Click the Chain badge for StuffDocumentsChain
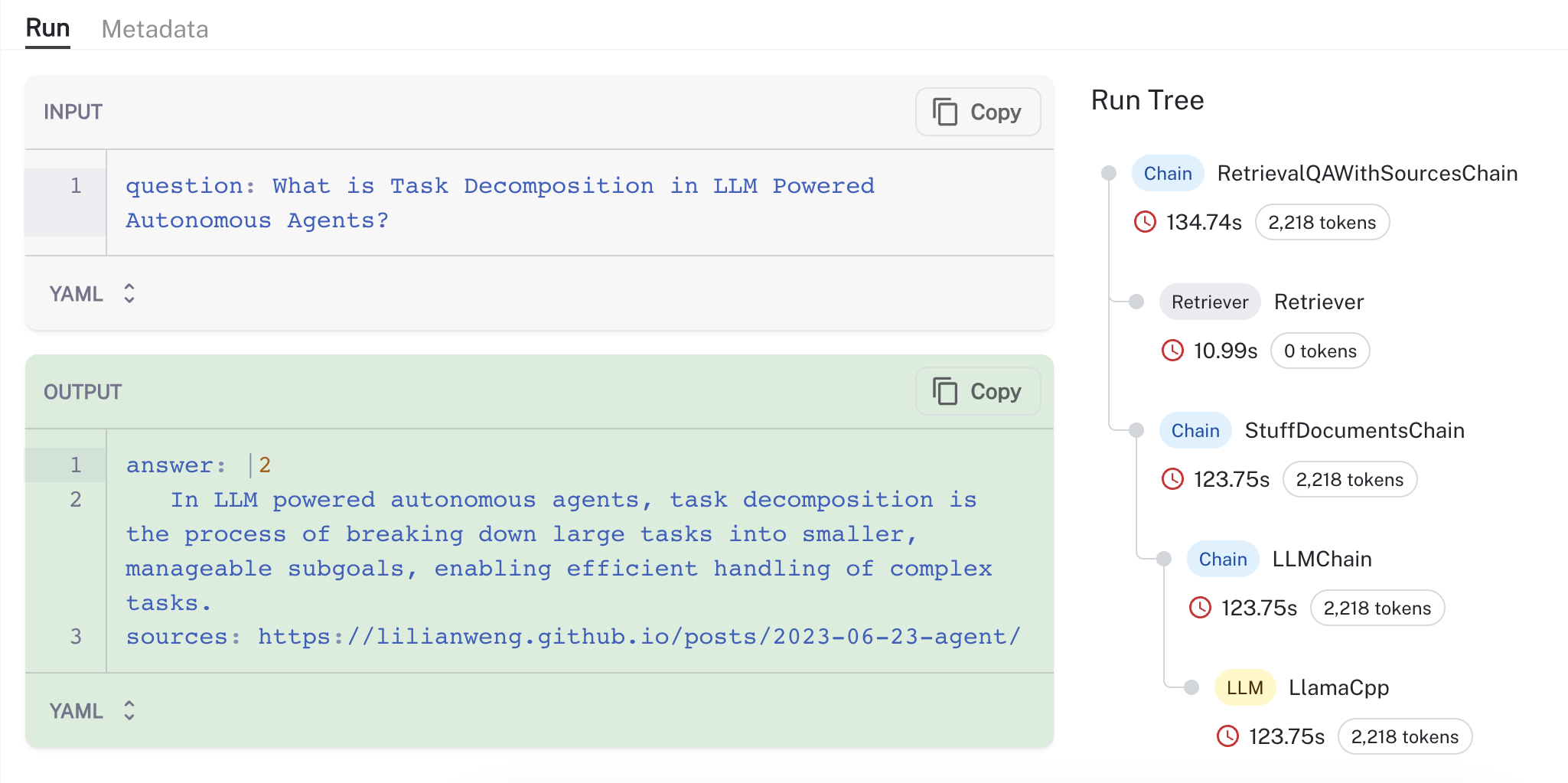The width and height of the screenshot is (1568, 783). (1195, 431)
